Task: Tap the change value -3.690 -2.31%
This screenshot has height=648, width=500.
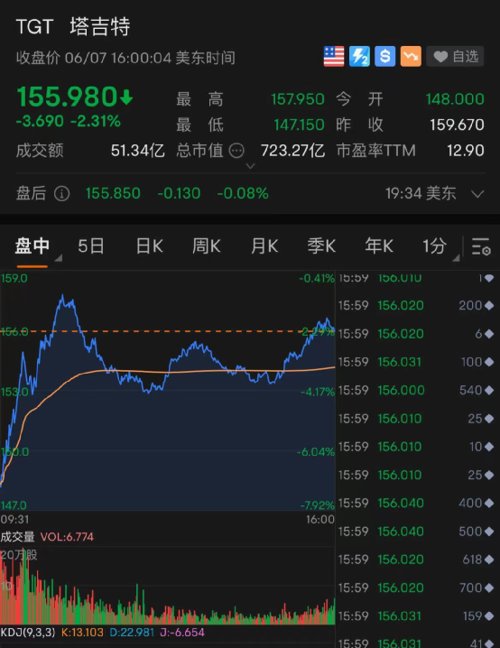Action: [68, 122]
